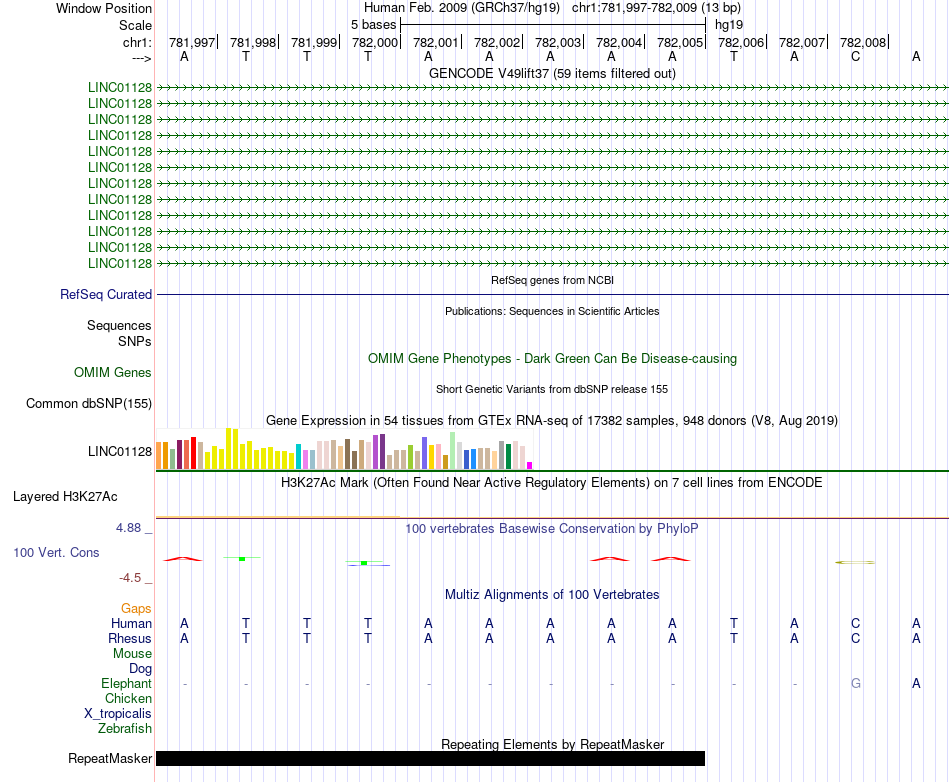Select position label 781,998
Screen dimensions: 950x782
click(253, 42)
